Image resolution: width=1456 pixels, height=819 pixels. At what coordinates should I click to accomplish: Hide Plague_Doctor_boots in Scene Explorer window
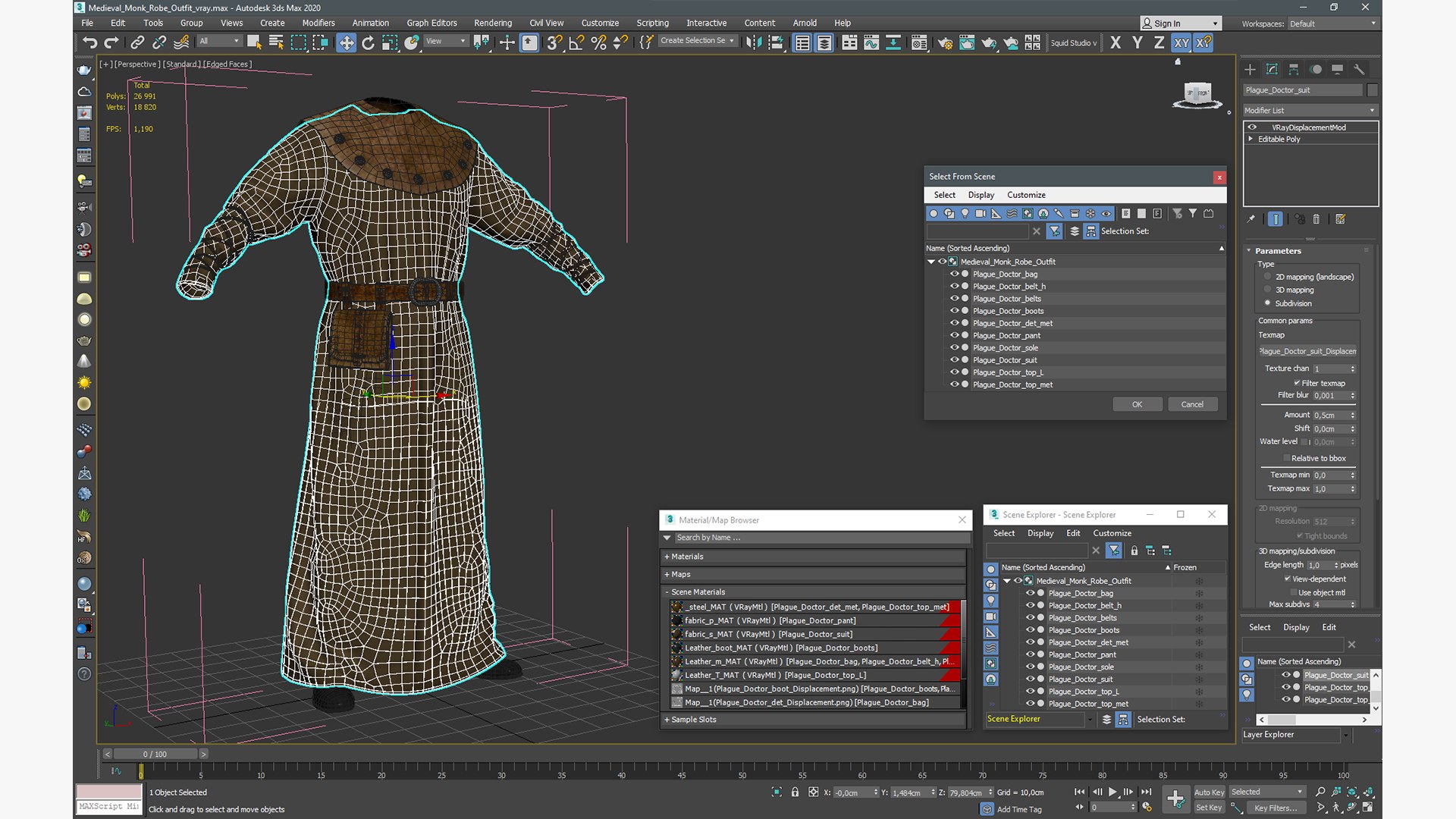click(1030, 630)
